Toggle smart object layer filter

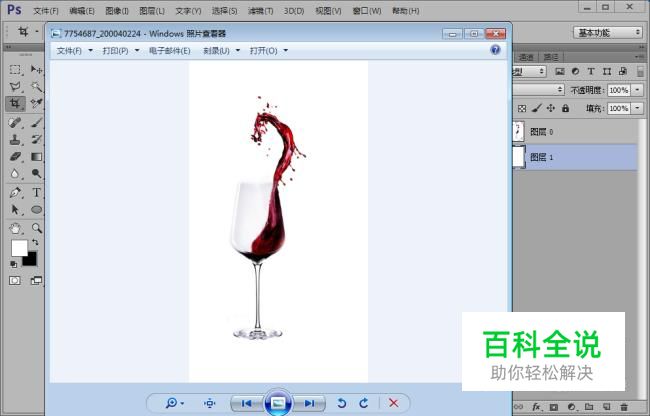(623, 71)
